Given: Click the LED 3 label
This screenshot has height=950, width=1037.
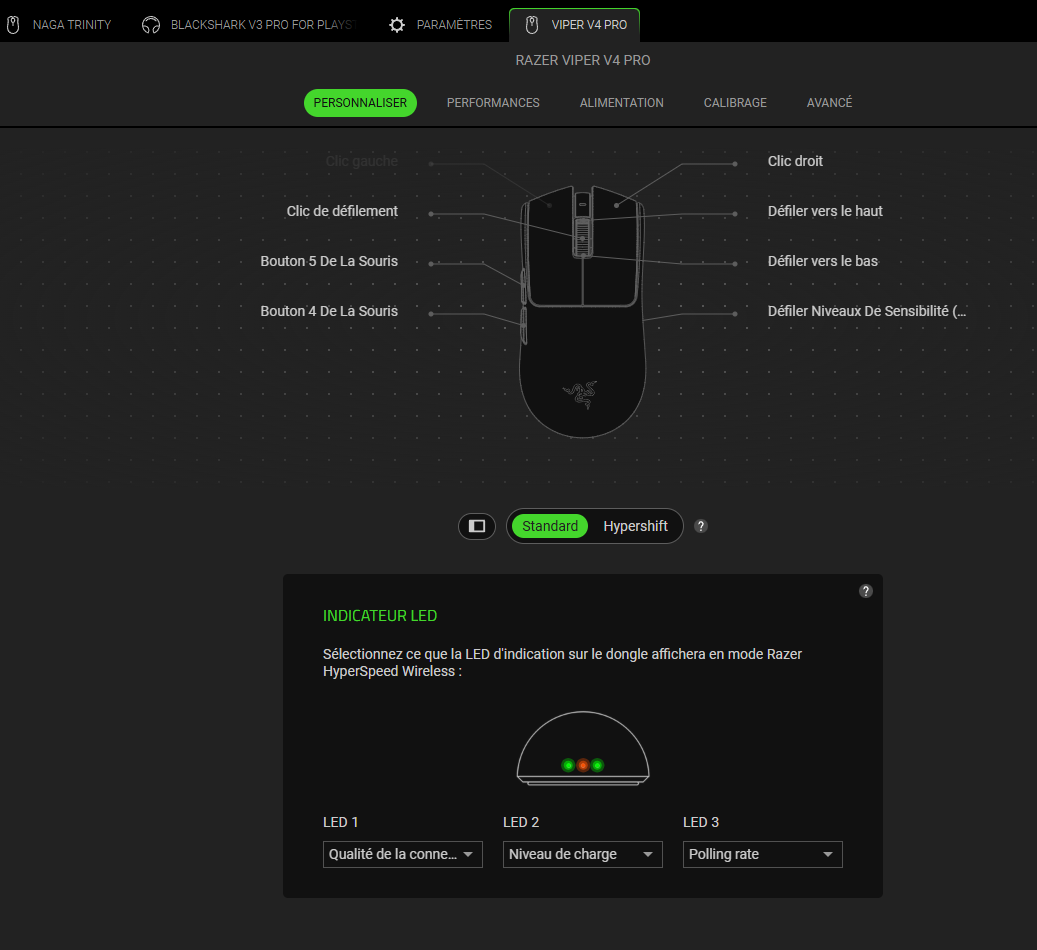Looking at the screenshot, I should 700,822.
